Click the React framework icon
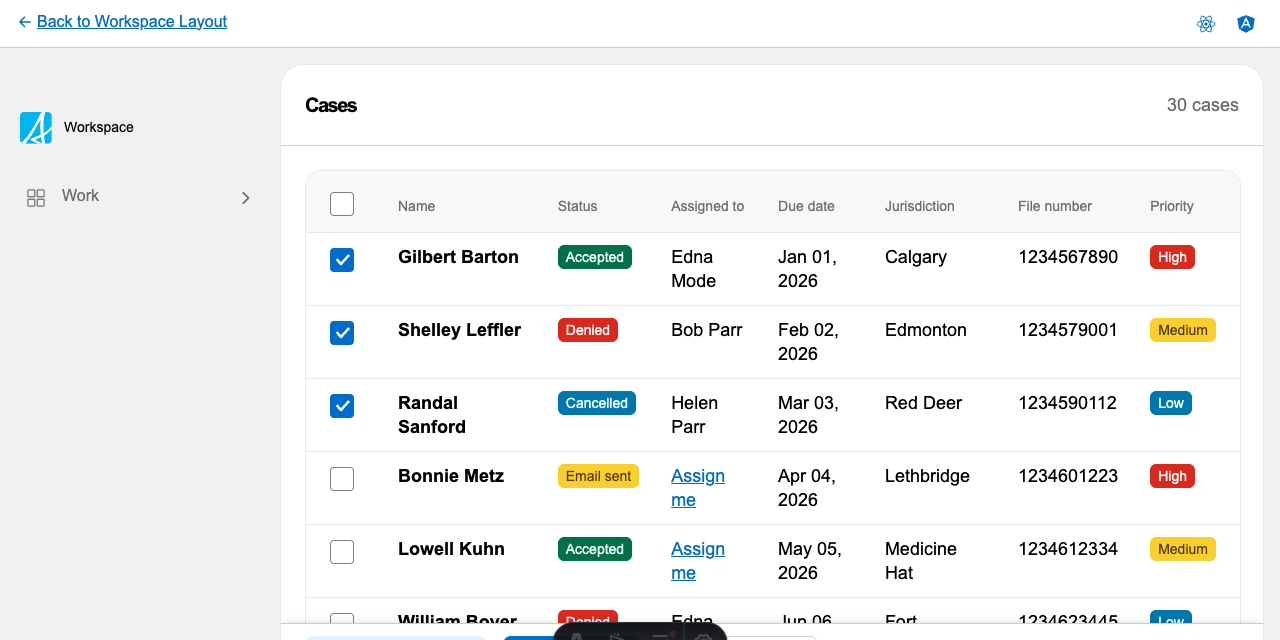 tap(1206, 24)
